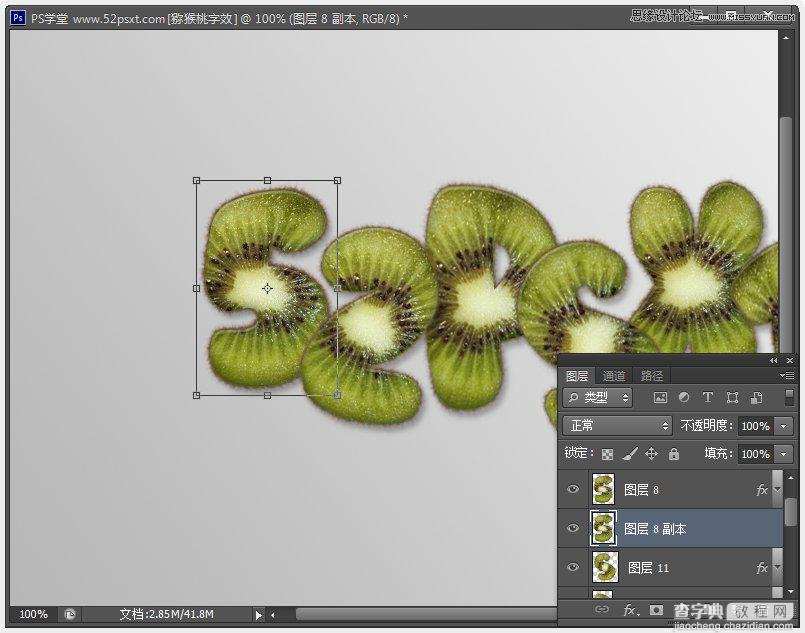Lock image pixels with brush icon
This screenshot has width=805, height=633.
630,453
